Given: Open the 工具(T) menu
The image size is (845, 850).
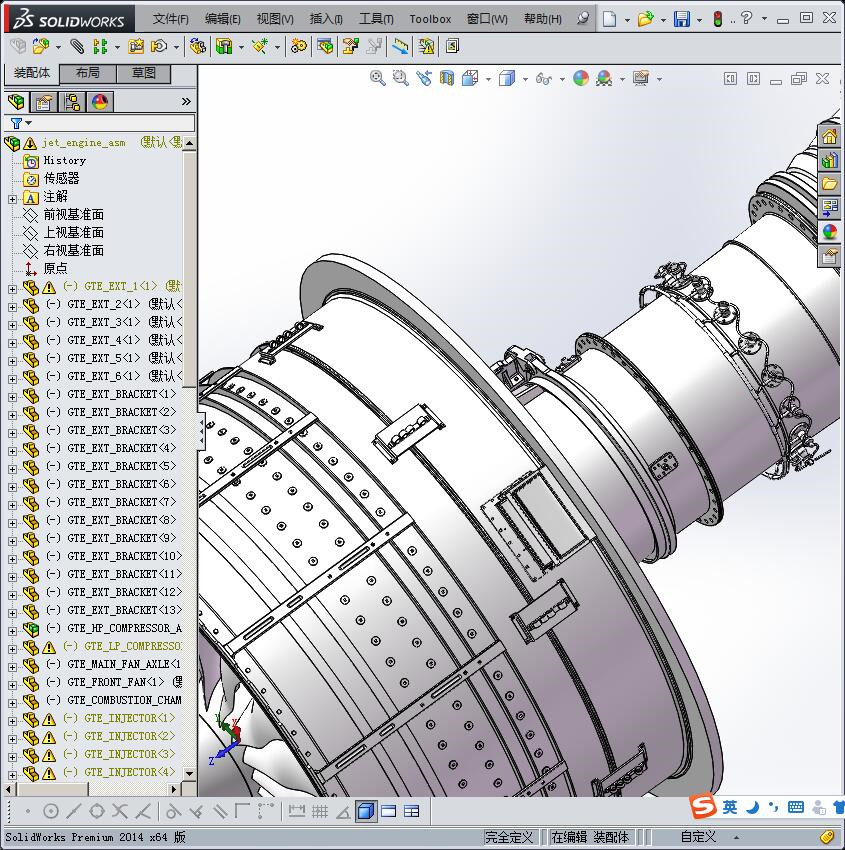Looking at the screenshot, I should click(x=376, y=19).
